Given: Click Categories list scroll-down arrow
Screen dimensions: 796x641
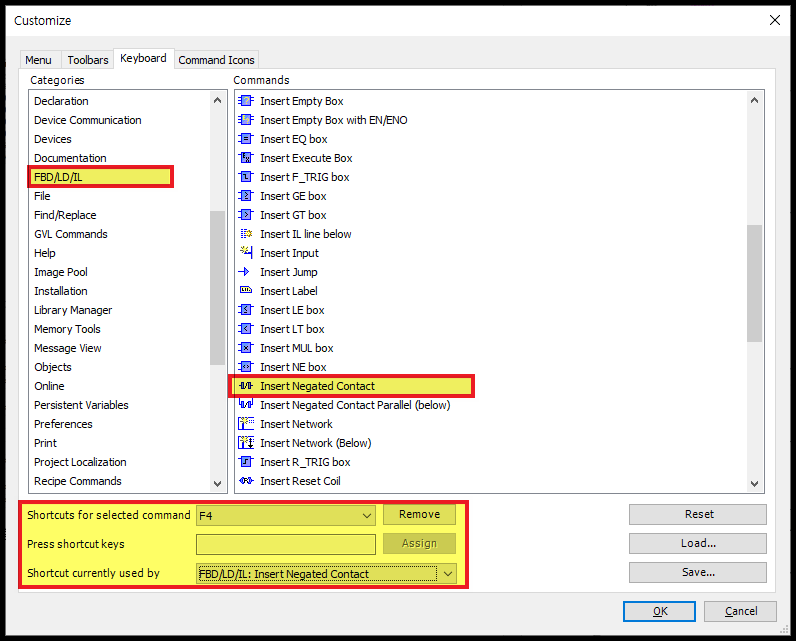Looking at the screenshot, I should point(217,483).
